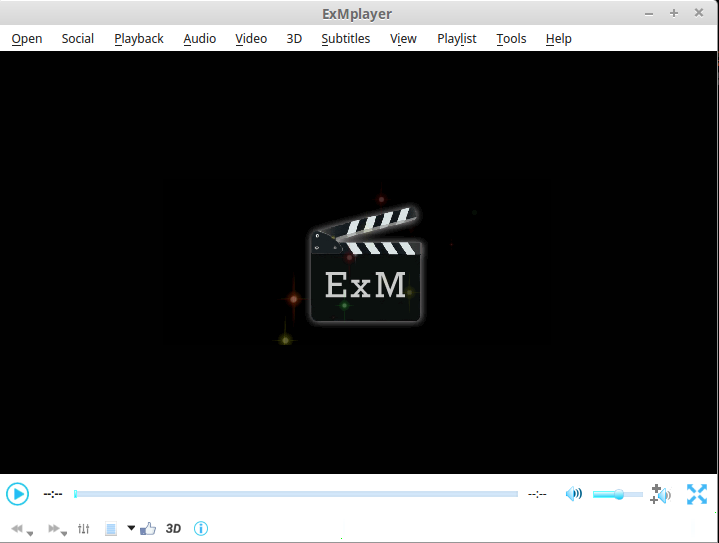Image resolution: width=719 pixels, height=543 pixels.
Task: Open the fast-forward options dropdown arrow
Action: tap(64, 533)
